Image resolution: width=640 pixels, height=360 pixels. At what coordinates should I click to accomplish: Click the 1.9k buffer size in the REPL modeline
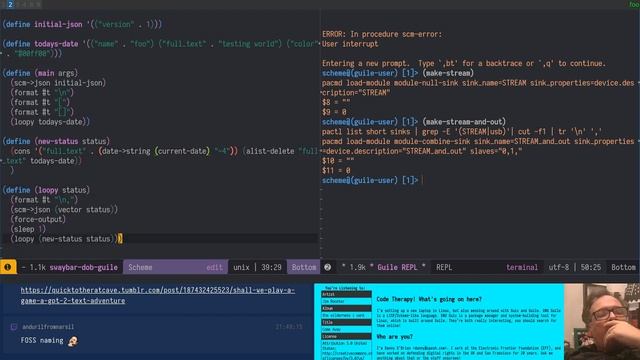tap(358, 267)
